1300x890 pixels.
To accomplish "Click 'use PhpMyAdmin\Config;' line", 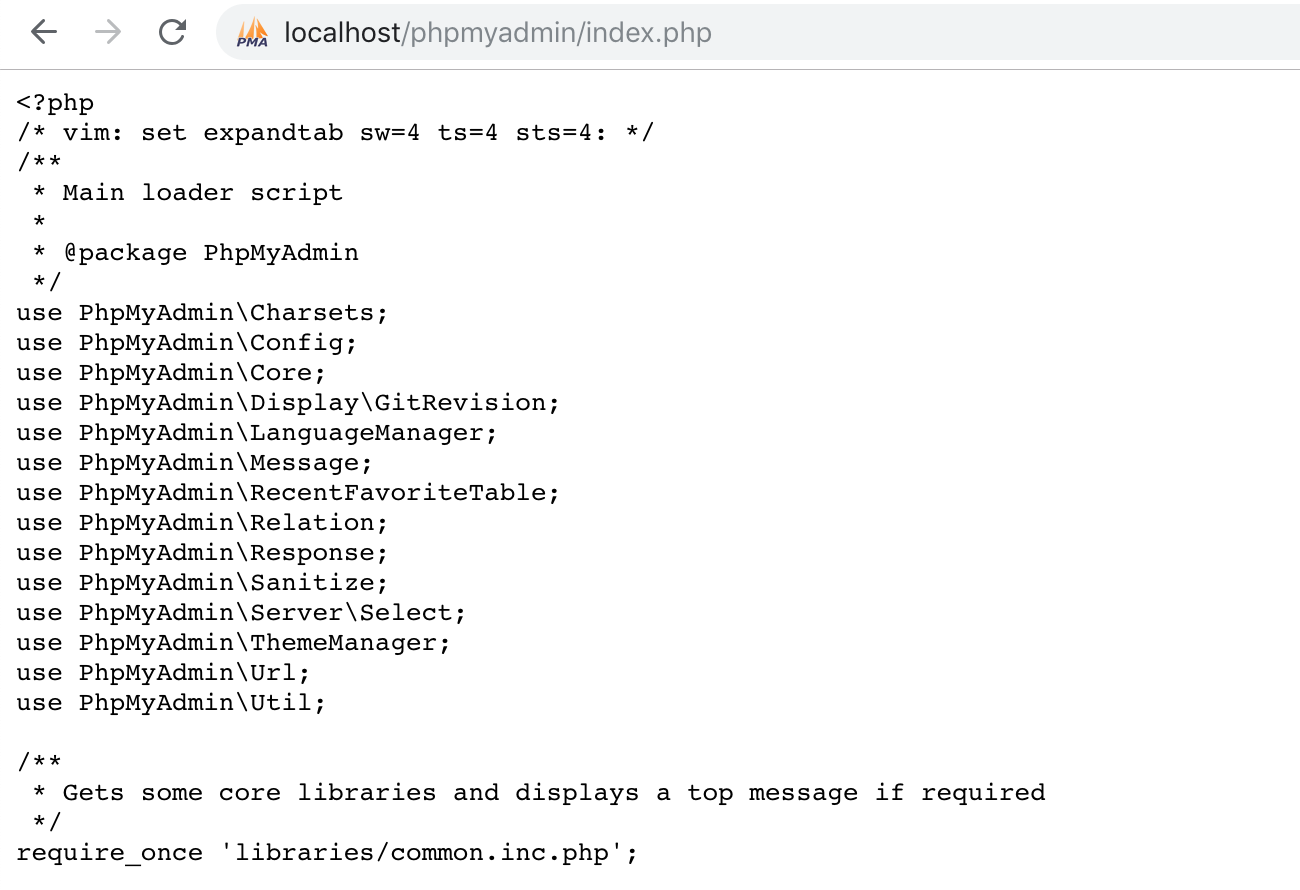I will (186, 343).
